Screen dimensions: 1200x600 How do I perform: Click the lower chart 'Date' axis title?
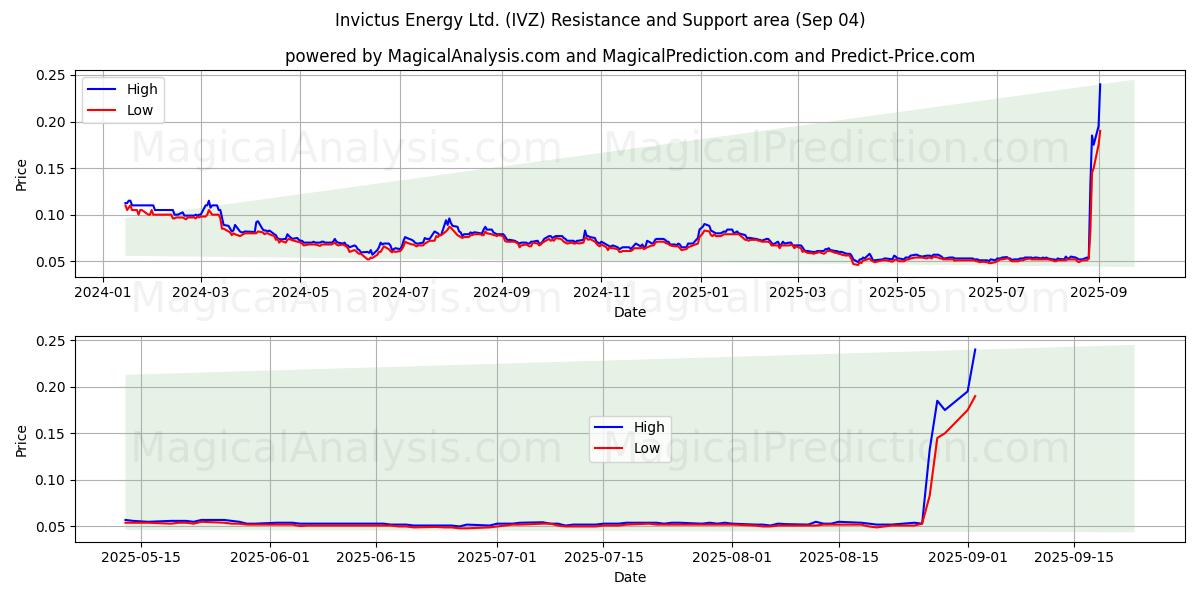630,577
